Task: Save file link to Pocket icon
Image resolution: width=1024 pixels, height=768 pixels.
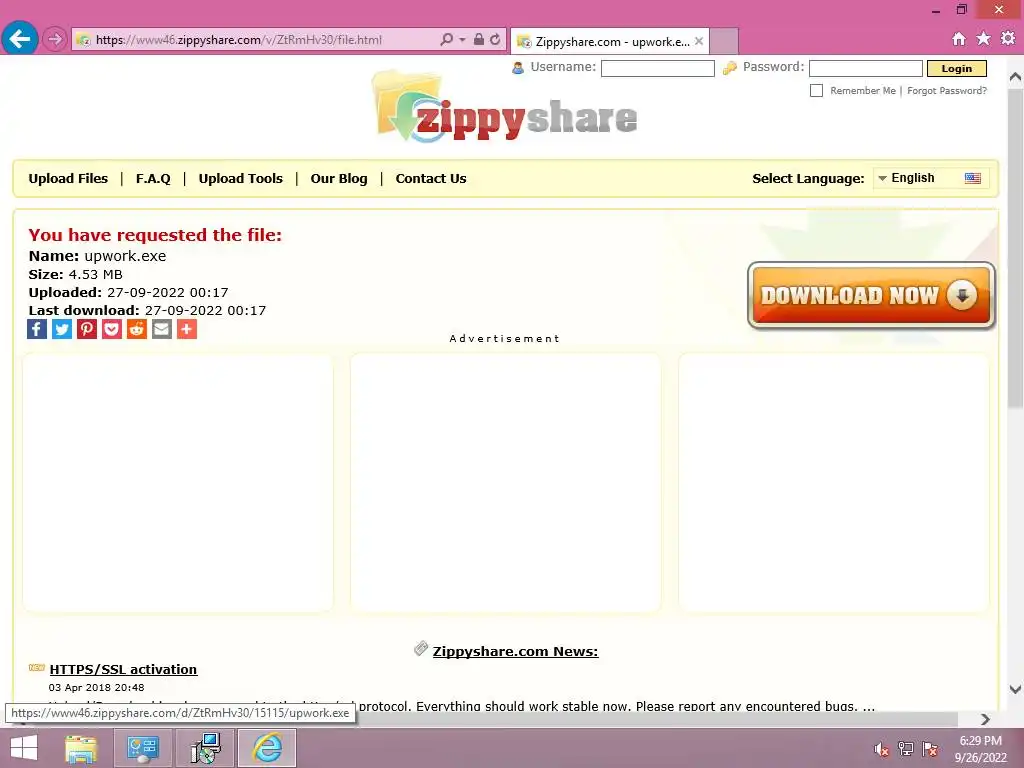Action: tap(112, 329)
